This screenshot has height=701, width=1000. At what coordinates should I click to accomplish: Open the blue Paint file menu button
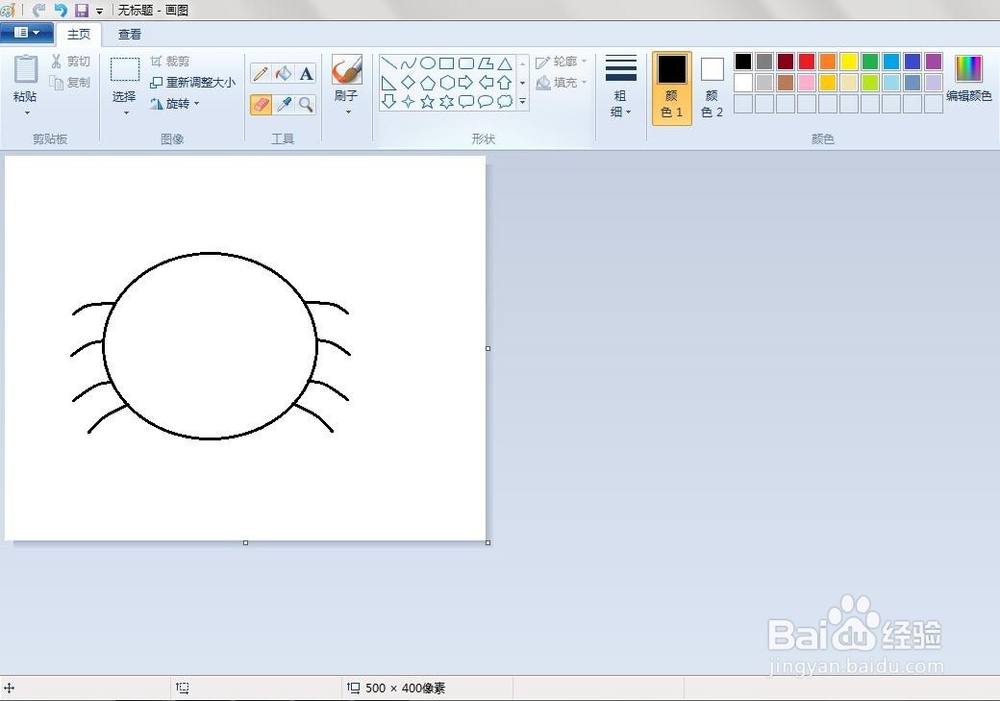26,33
